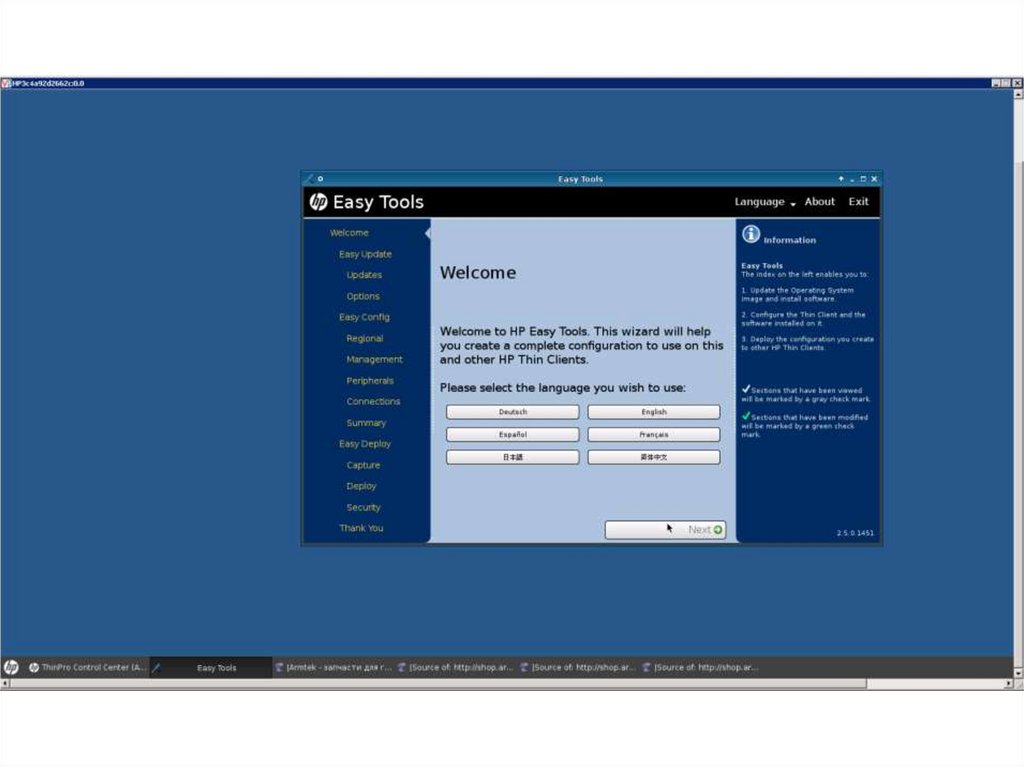
Task: Open the About menu item
Action: [x=820, y=202]
